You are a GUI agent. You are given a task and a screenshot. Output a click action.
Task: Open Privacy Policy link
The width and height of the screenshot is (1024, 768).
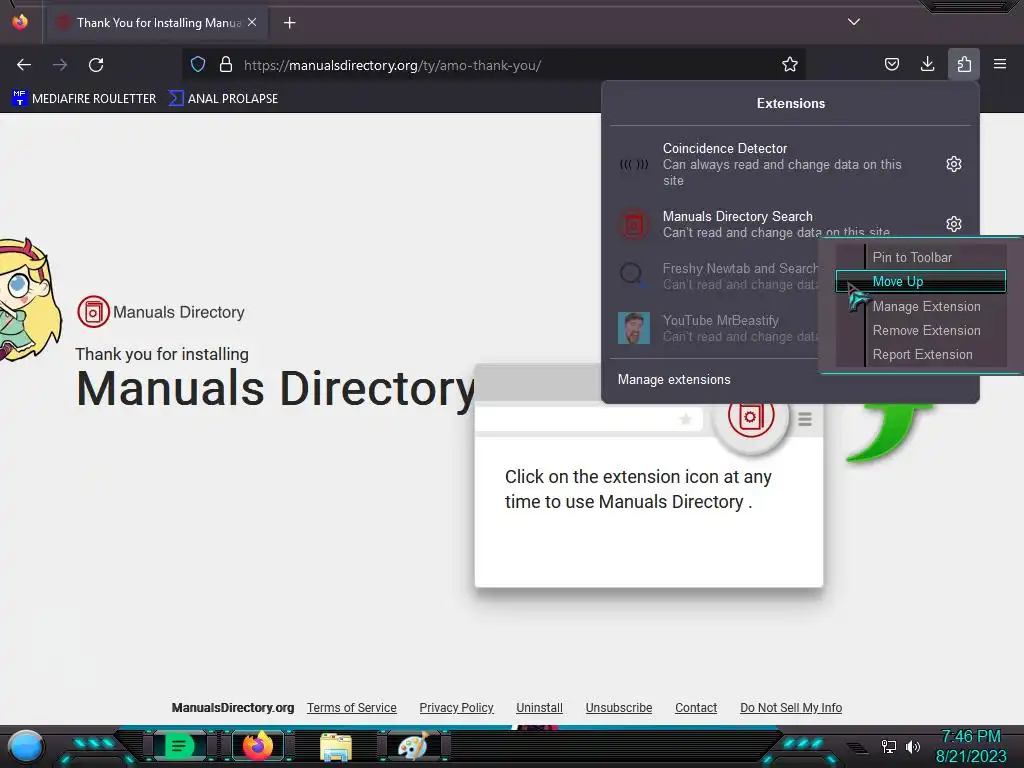click(456, 707)
